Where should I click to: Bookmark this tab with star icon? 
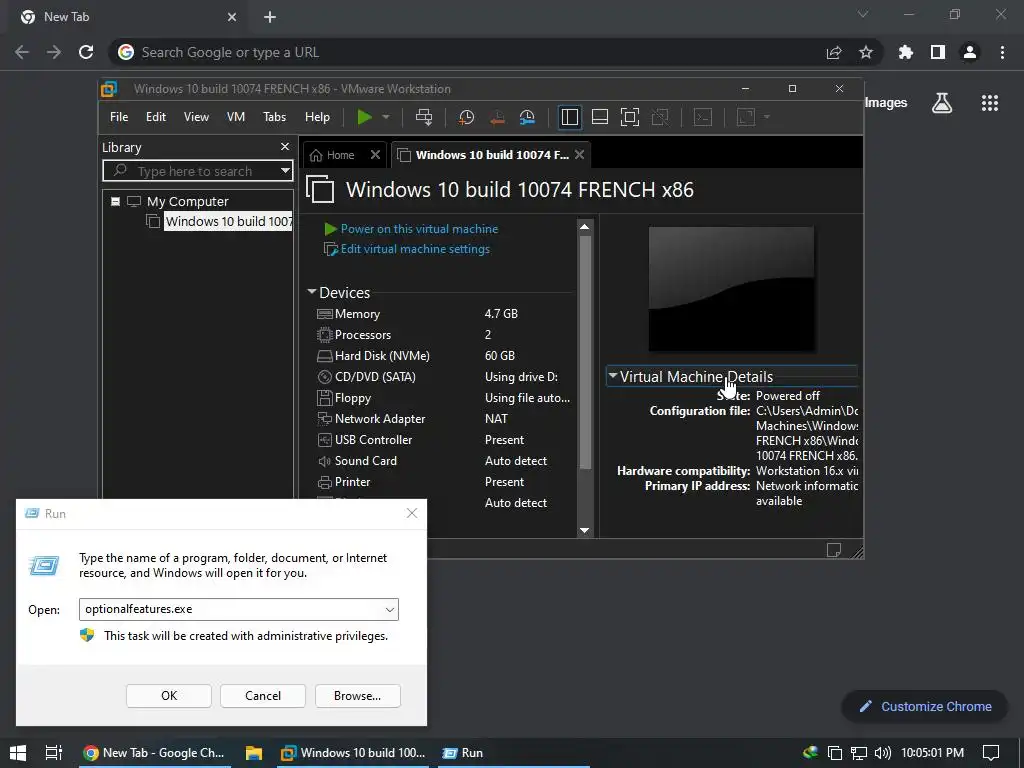pos(866,52)
